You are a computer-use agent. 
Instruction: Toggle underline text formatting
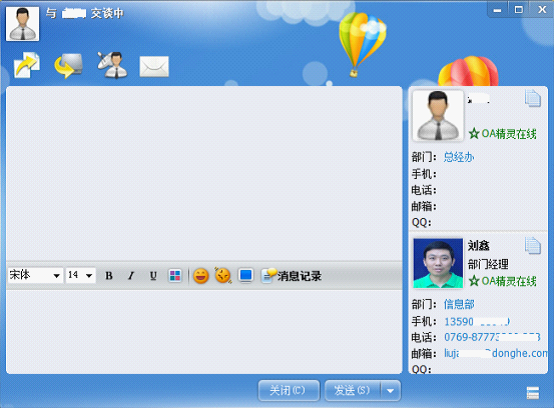pyautogui.click(x=153, y=276)
